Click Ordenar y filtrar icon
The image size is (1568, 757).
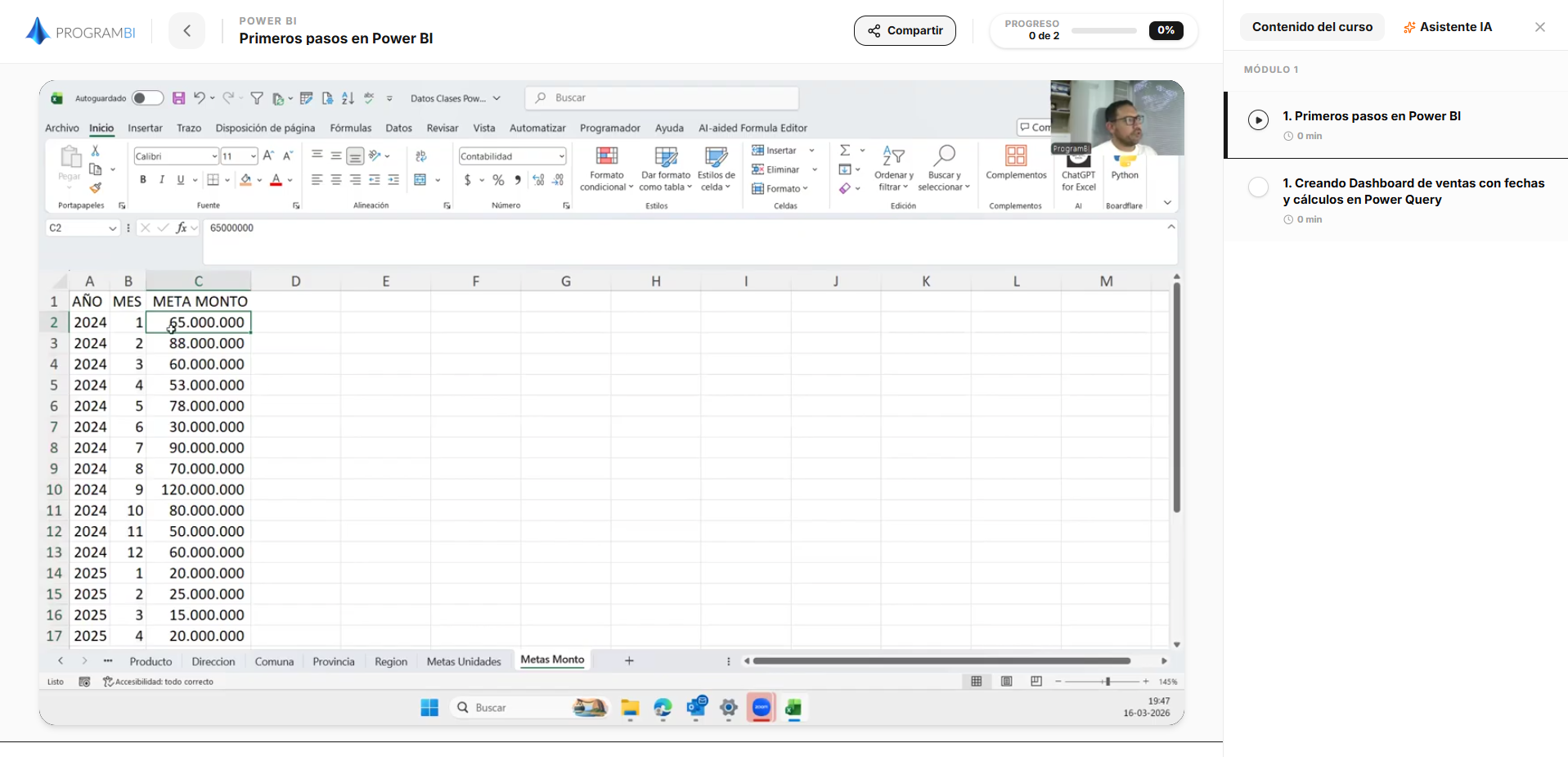point(893,155)
